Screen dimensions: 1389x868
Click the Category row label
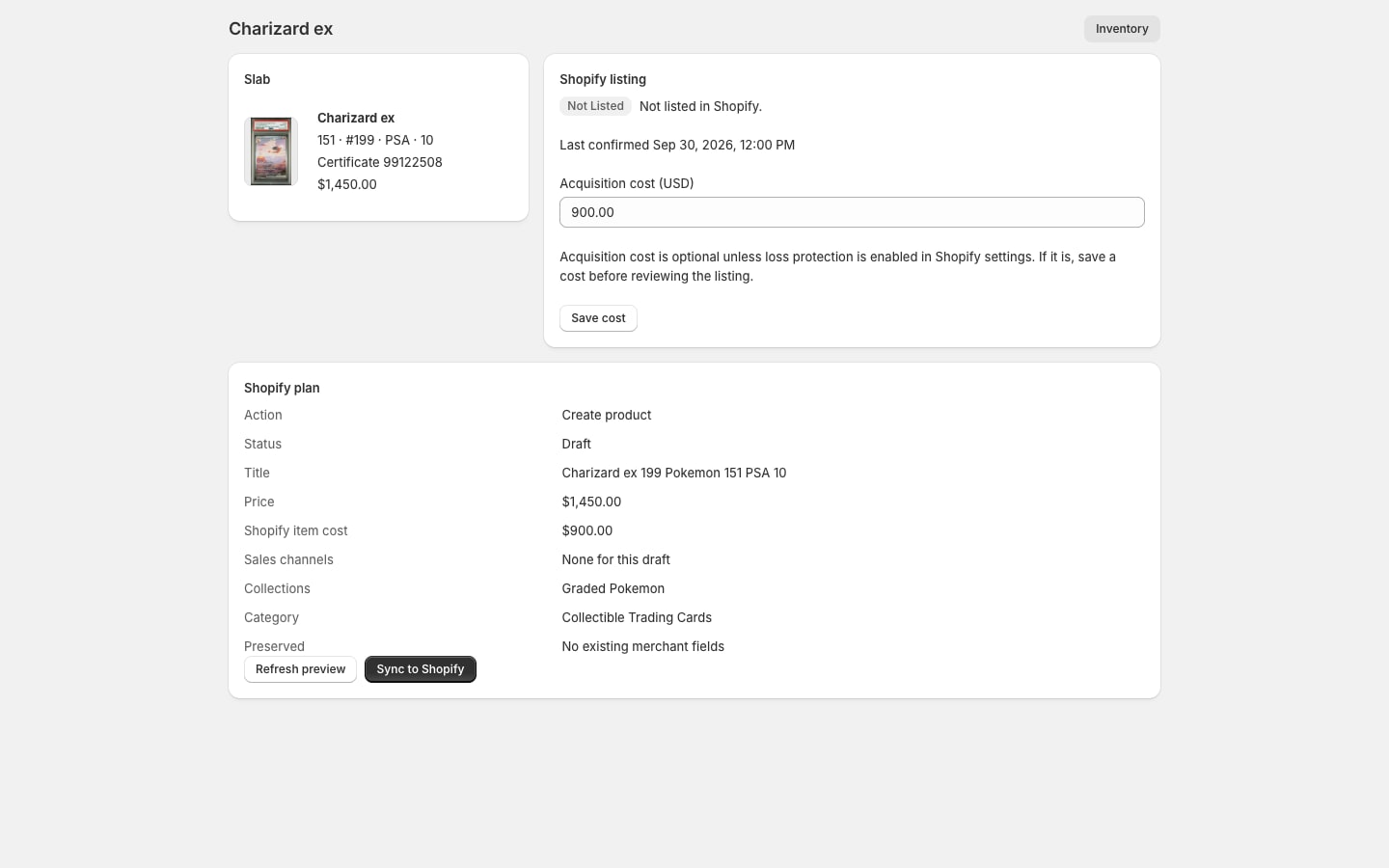(x=271, y=617)
